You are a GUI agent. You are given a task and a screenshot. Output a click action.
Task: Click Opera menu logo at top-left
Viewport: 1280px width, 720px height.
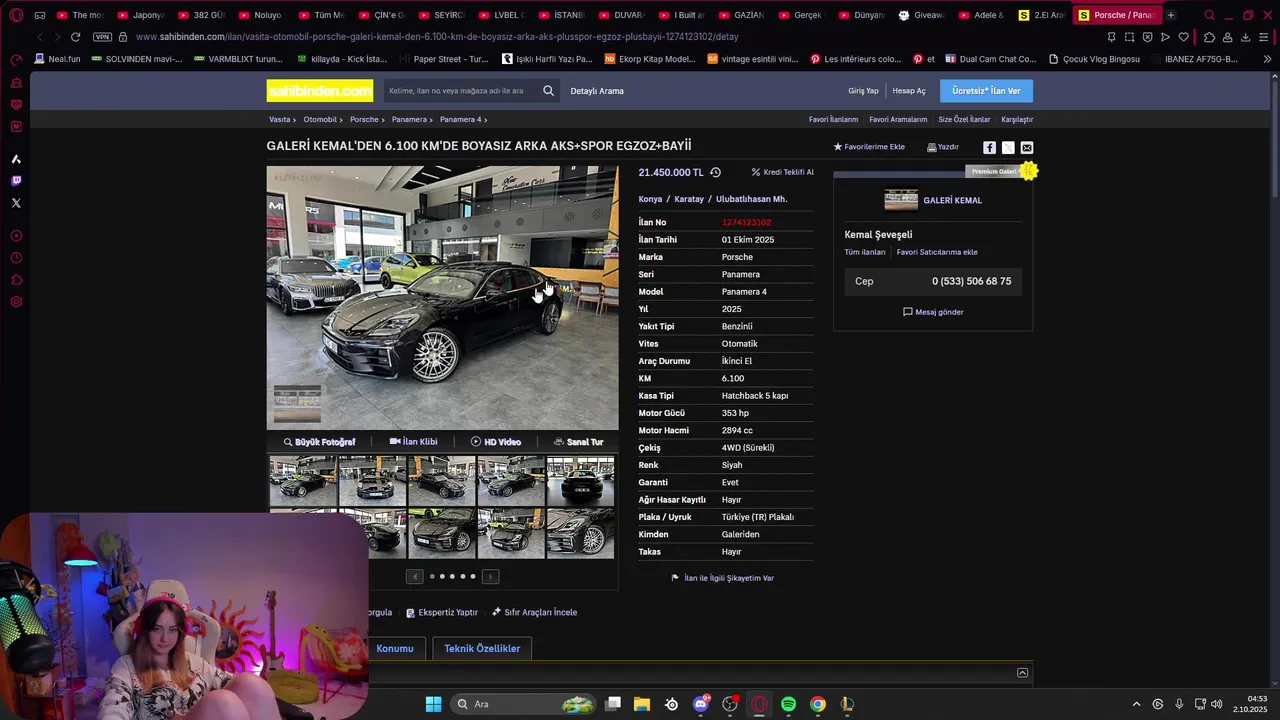coord(16,15)
